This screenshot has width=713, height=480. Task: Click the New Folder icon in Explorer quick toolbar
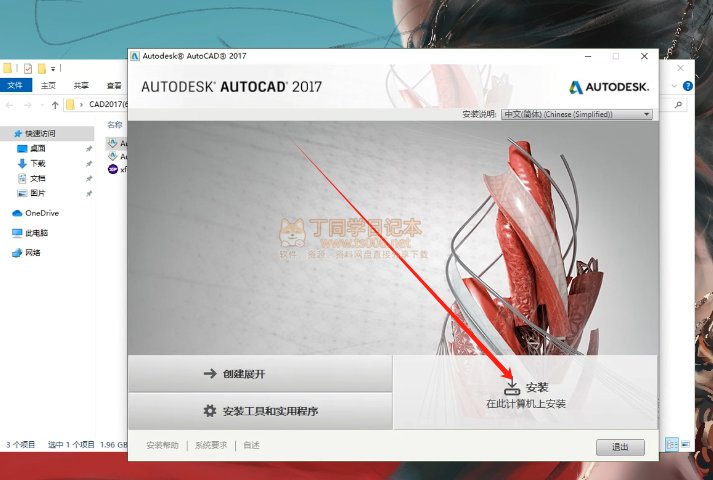click(42, 68)
